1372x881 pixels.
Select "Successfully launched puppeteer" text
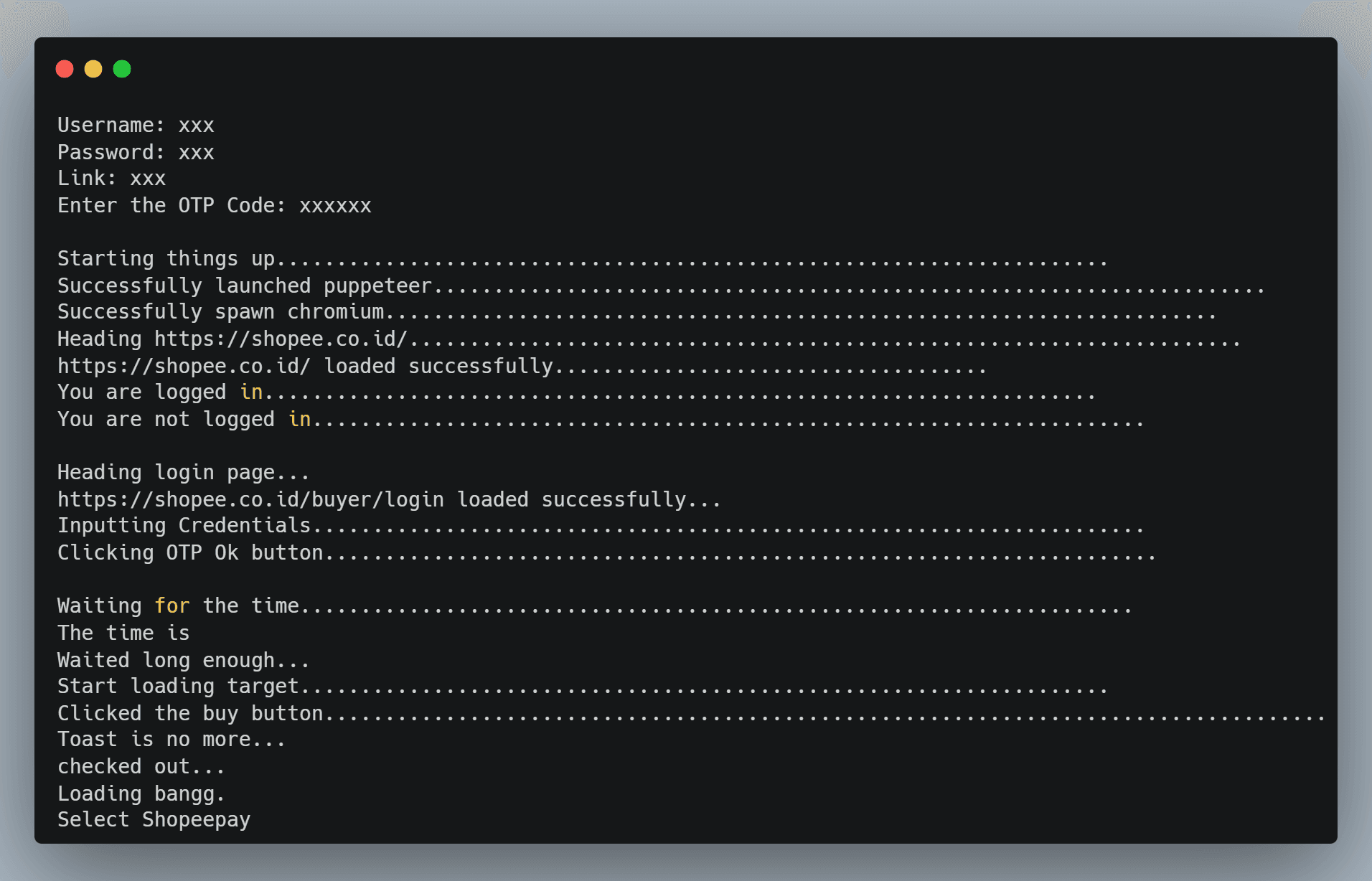[x=244, y=286]
